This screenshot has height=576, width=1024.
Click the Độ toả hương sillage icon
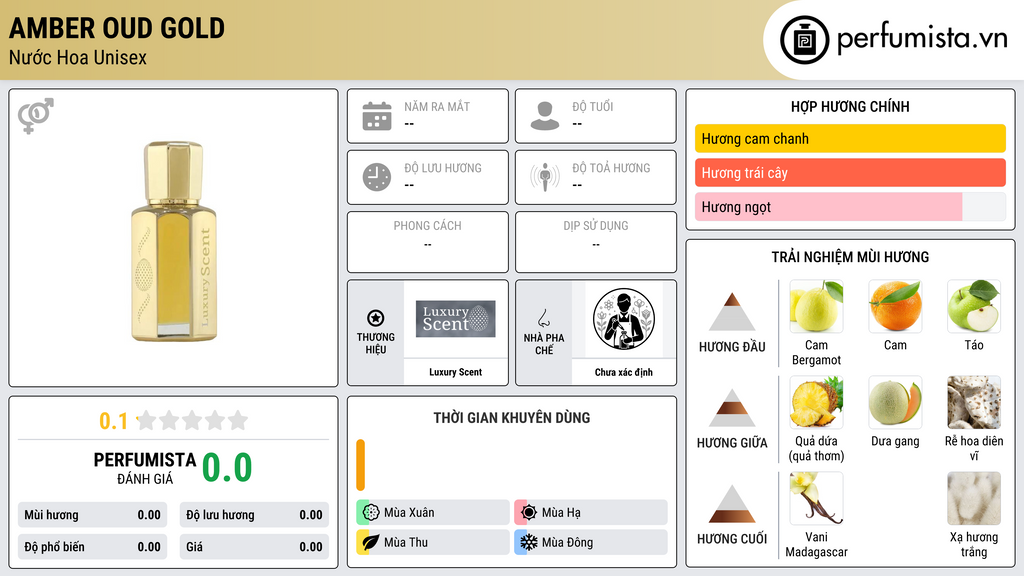(x=545, y=177)
